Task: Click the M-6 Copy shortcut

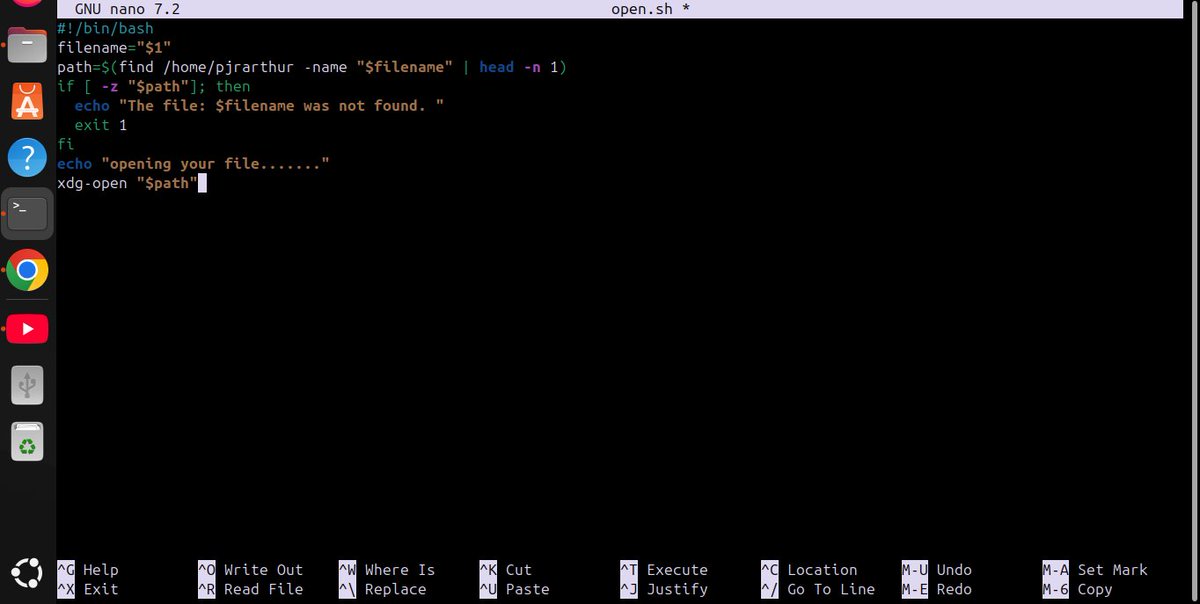Action: pos(1077,589)
